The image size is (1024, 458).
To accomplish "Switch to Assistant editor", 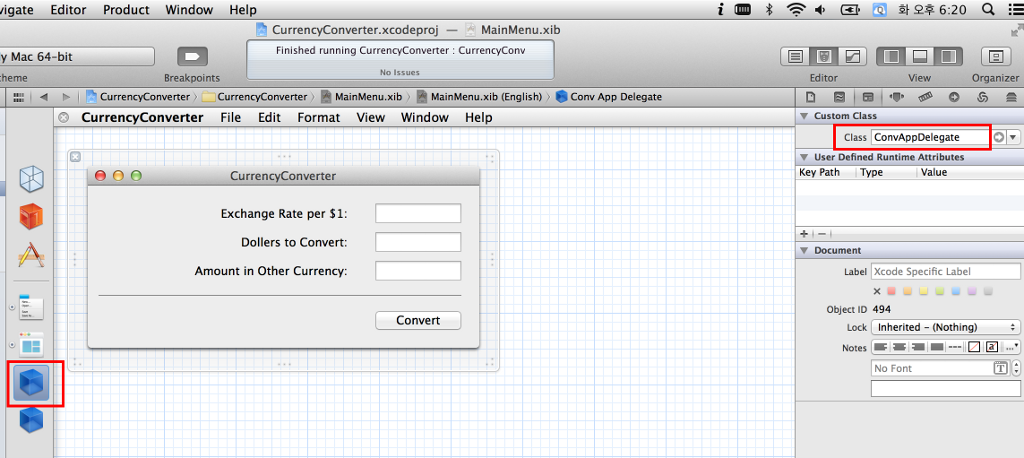I will pyautogui.click(x=824, y=57).
